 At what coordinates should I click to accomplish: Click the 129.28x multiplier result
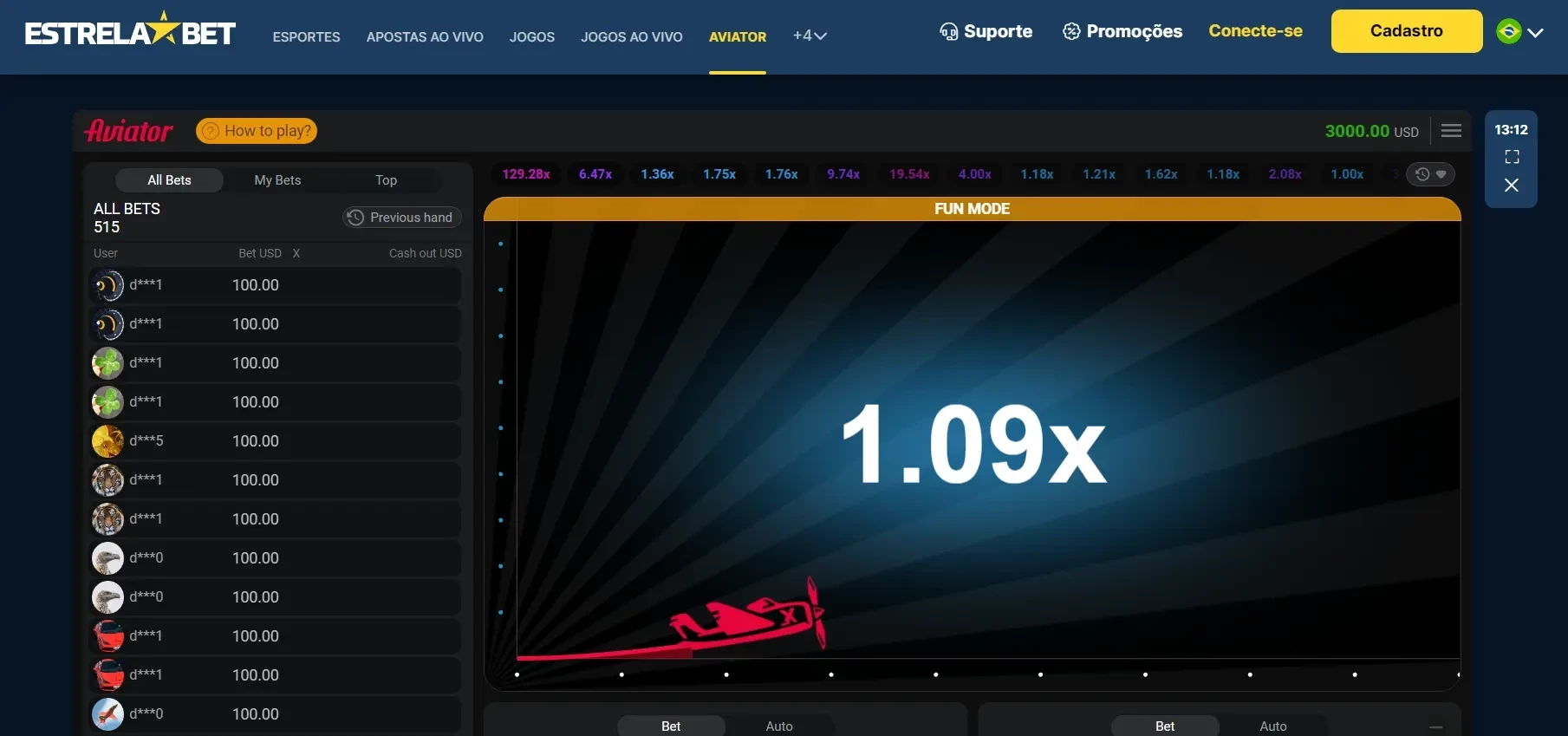point(526,174)
